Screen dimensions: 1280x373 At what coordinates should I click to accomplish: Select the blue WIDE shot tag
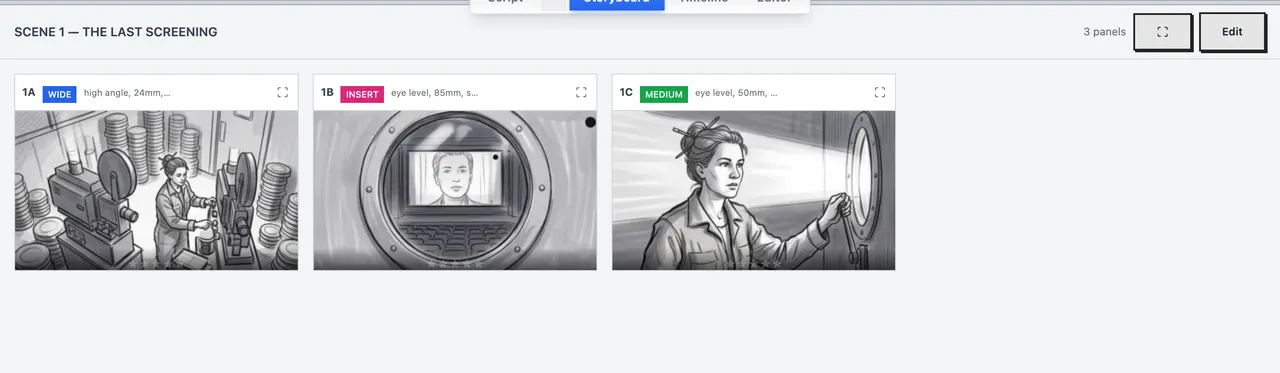(x=60, y=94)
